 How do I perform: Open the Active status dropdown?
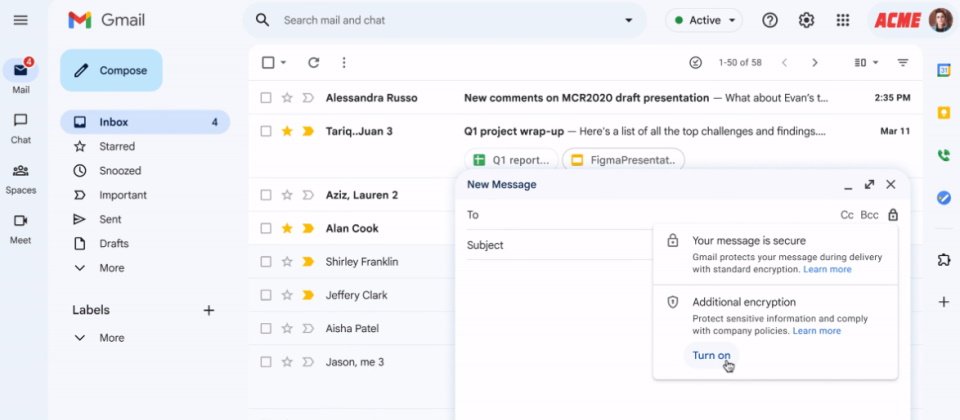[x=704, y=20]
